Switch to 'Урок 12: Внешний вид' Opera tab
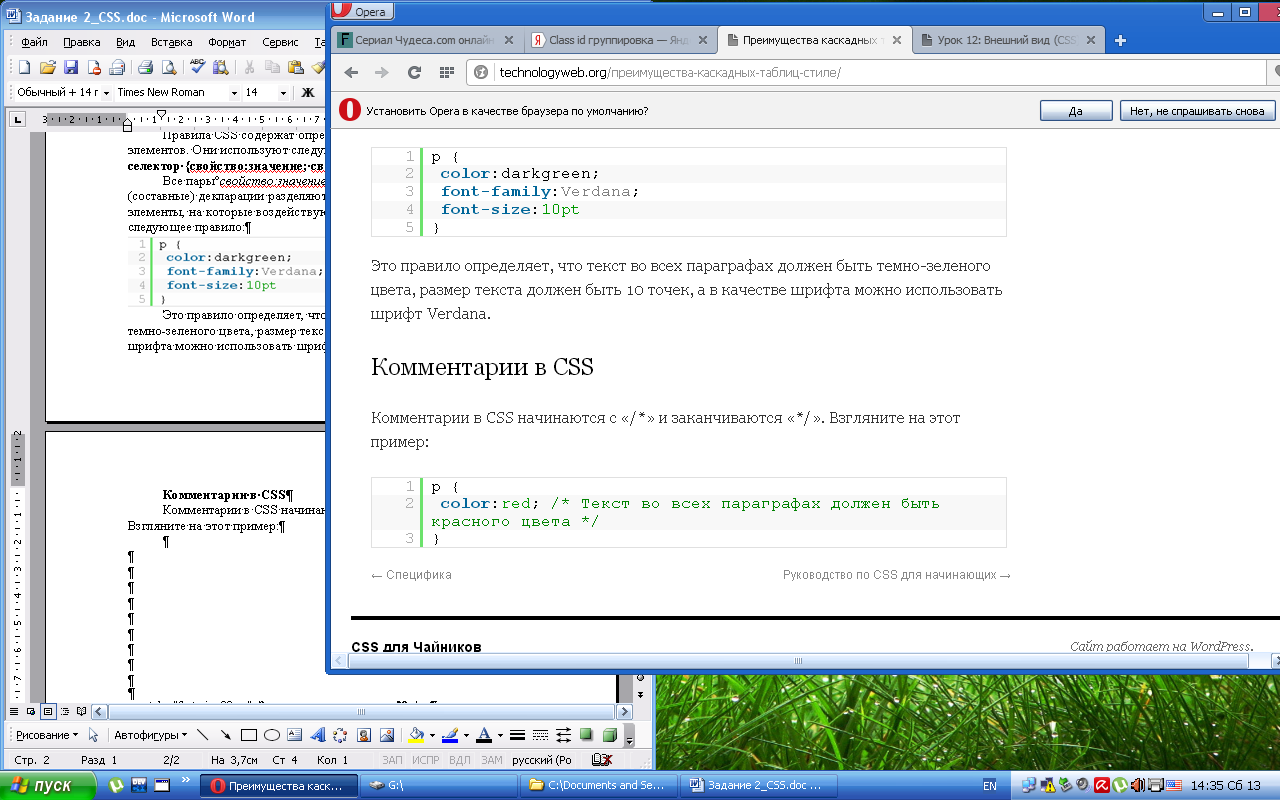The height and width of the screenshot is (800, 1280). point(1009,41)
